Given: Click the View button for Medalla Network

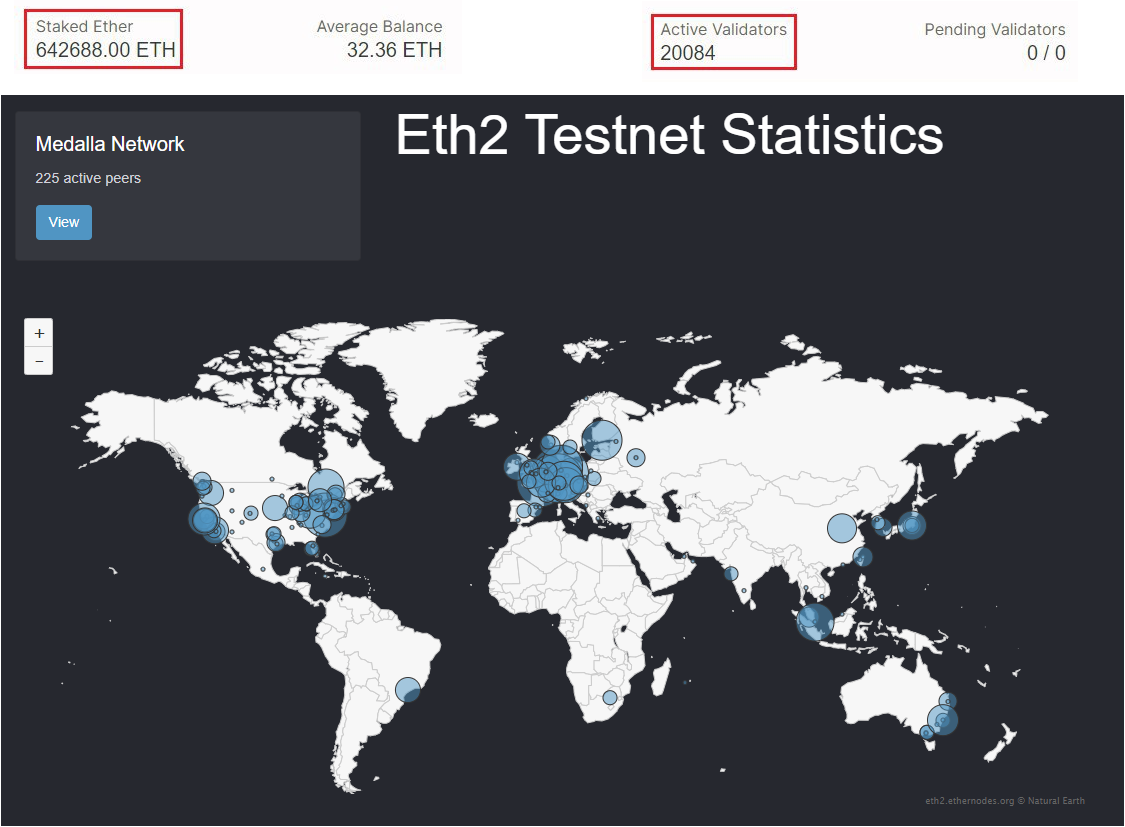Looking at the screenshot, I should click(x=64, y=222).
